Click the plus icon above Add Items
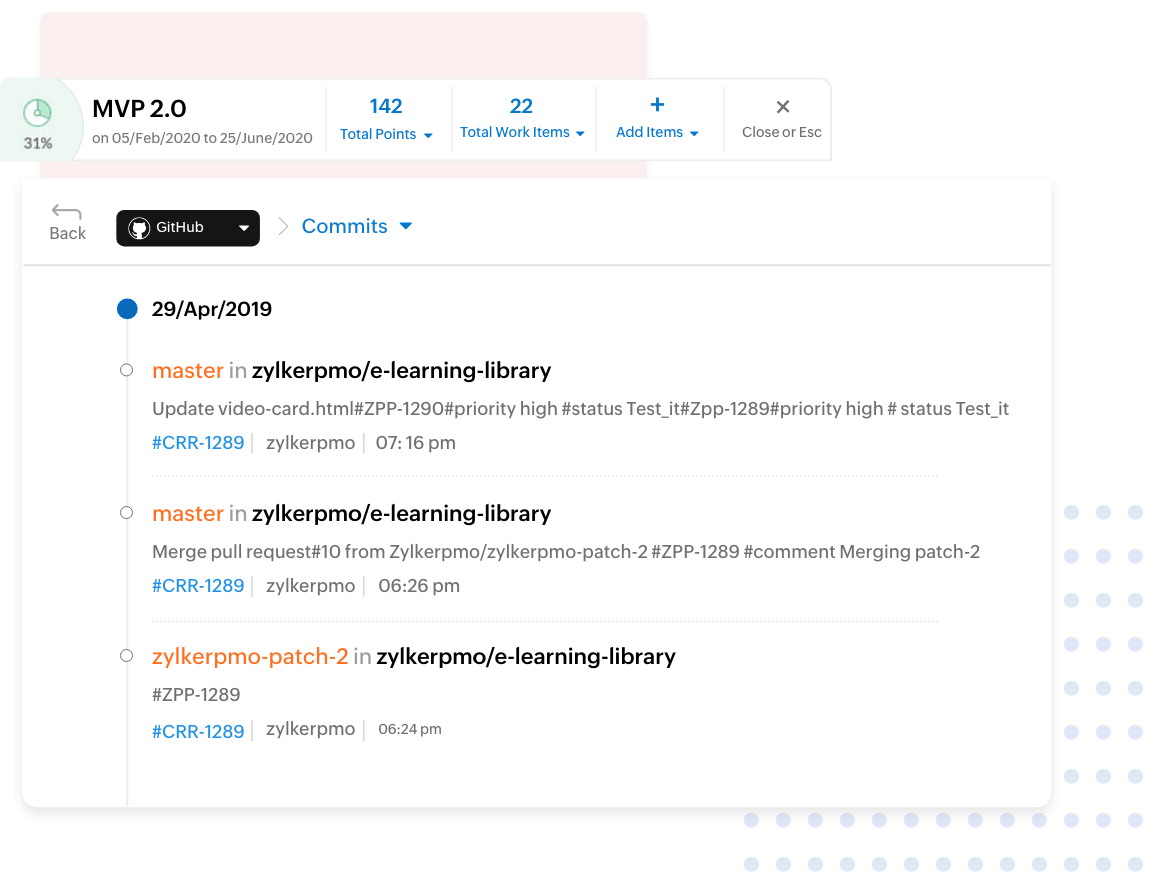 [657, 105]
